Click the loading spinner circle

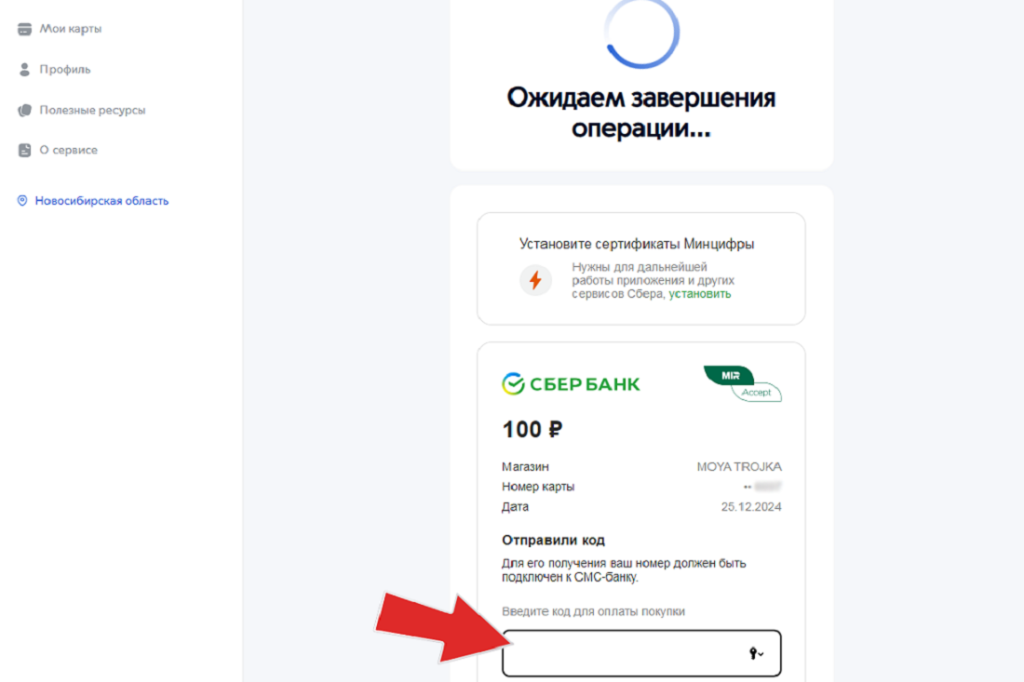coord(642,31)
